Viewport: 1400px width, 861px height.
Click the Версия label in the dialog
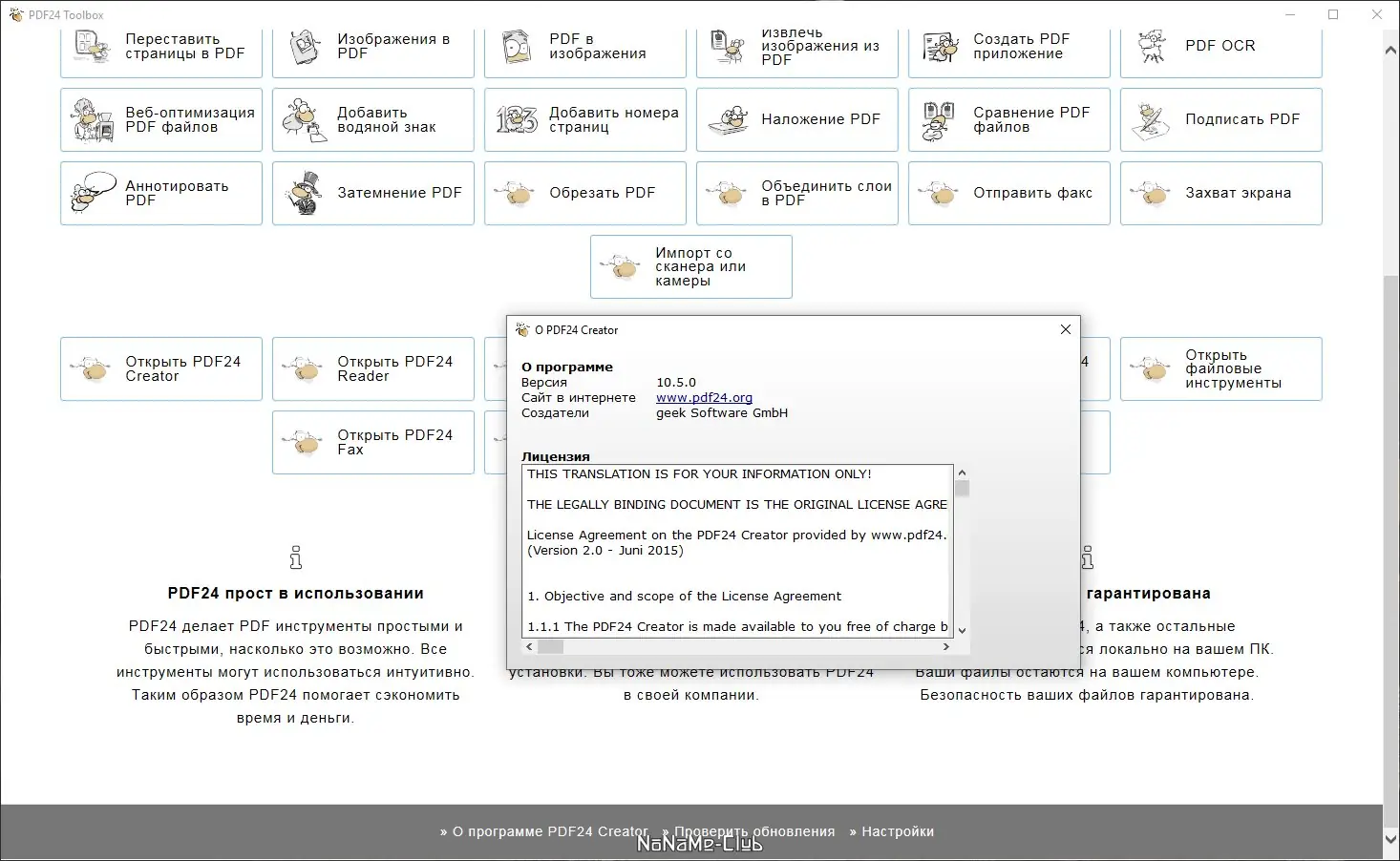[544, 383]
